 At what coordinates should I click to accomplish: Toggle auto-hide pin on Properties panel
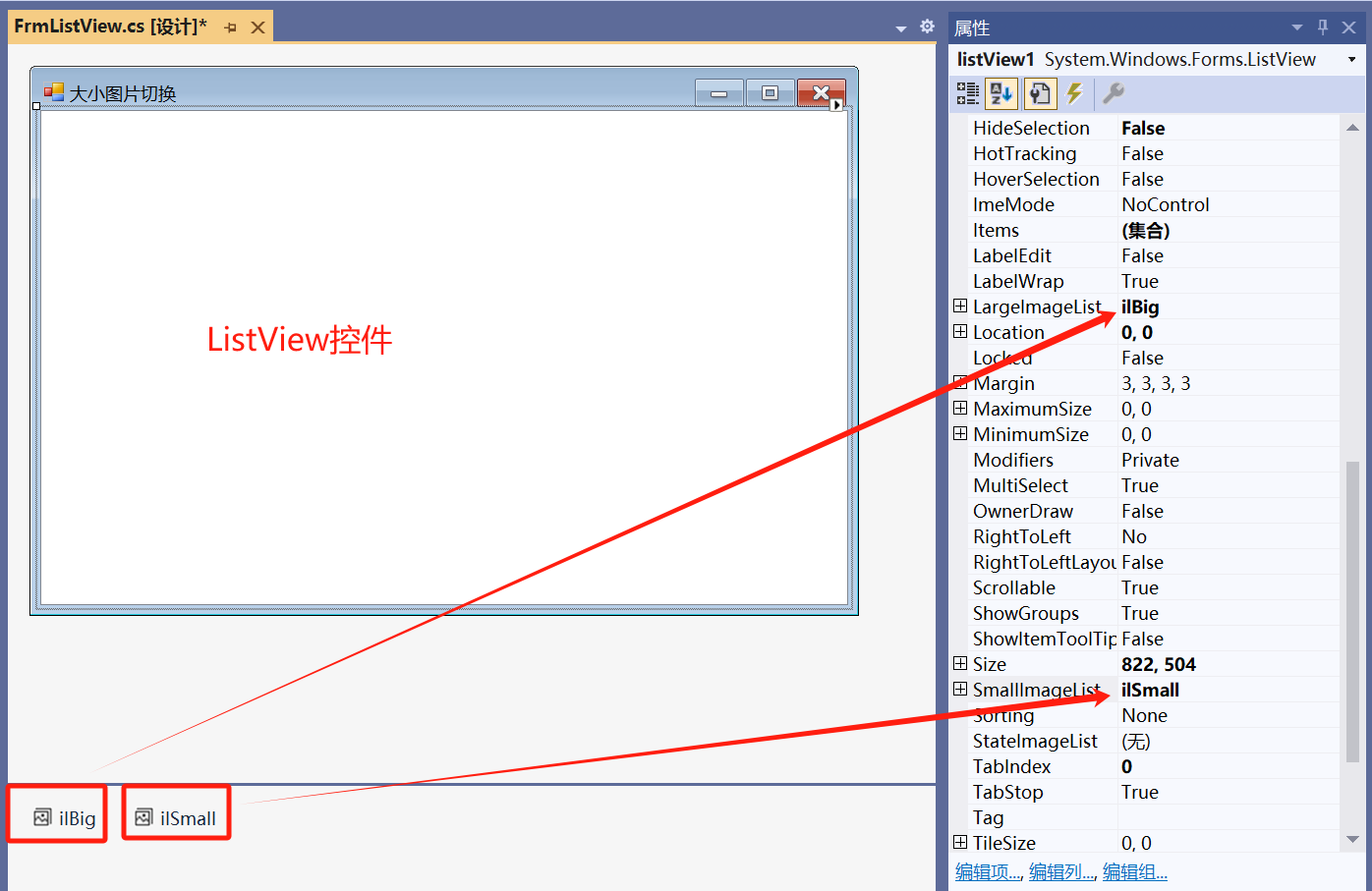[x=1323, y=28]
